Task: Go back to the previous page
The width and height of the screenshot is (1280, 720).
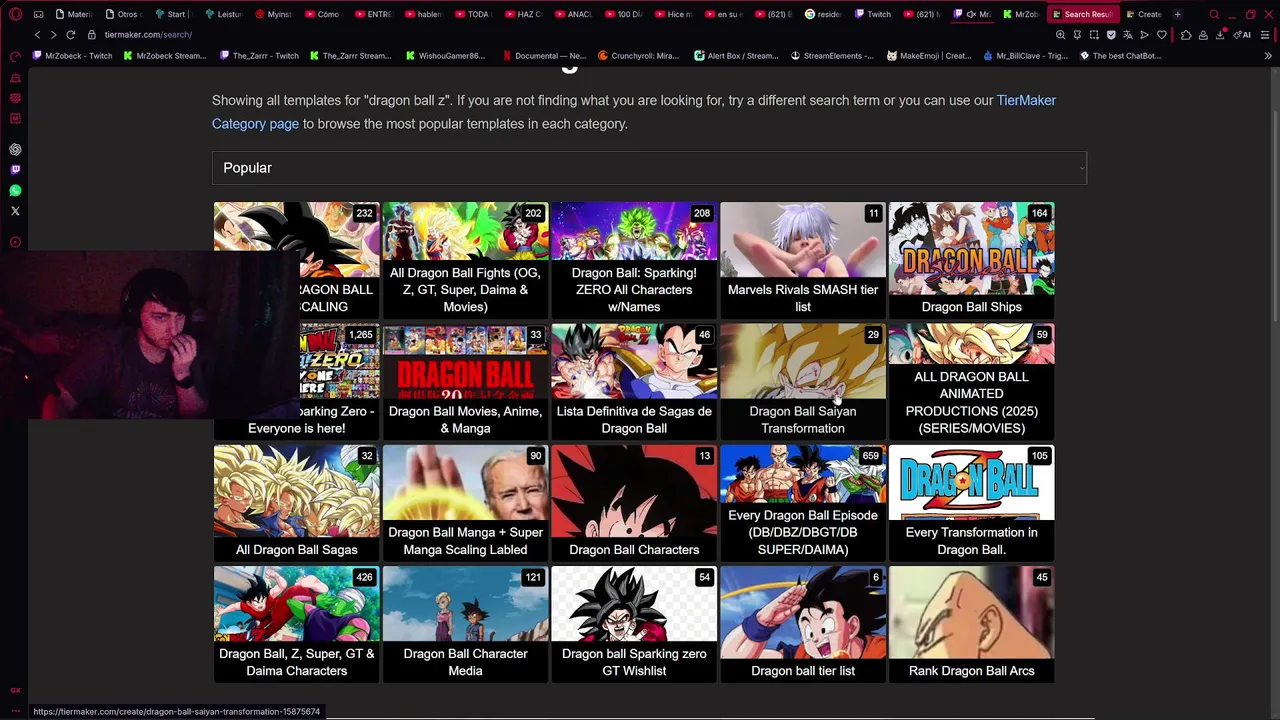Action: 38,35
